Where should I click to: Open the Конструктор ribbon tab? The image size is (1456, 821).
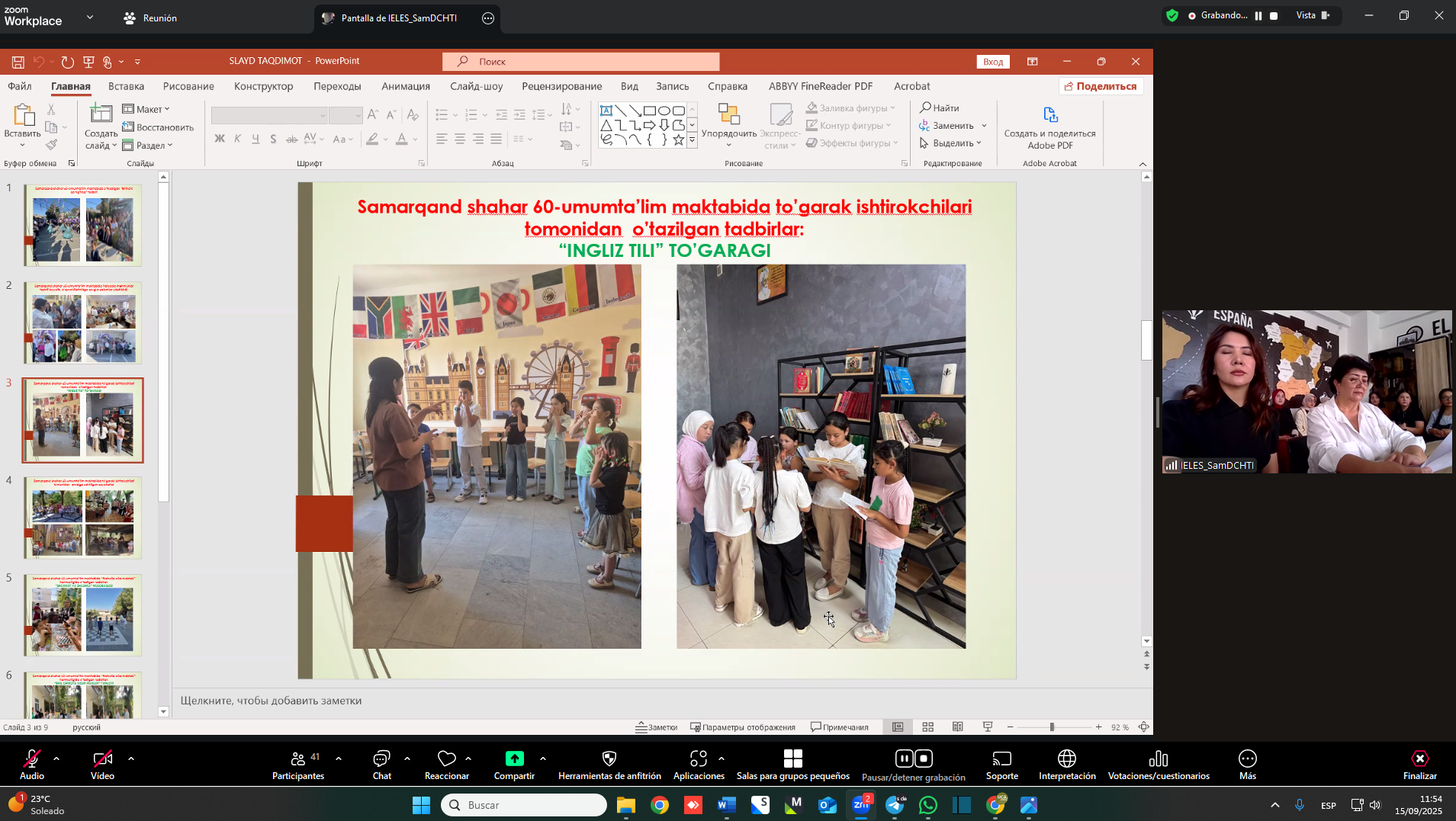pos(263,86)
